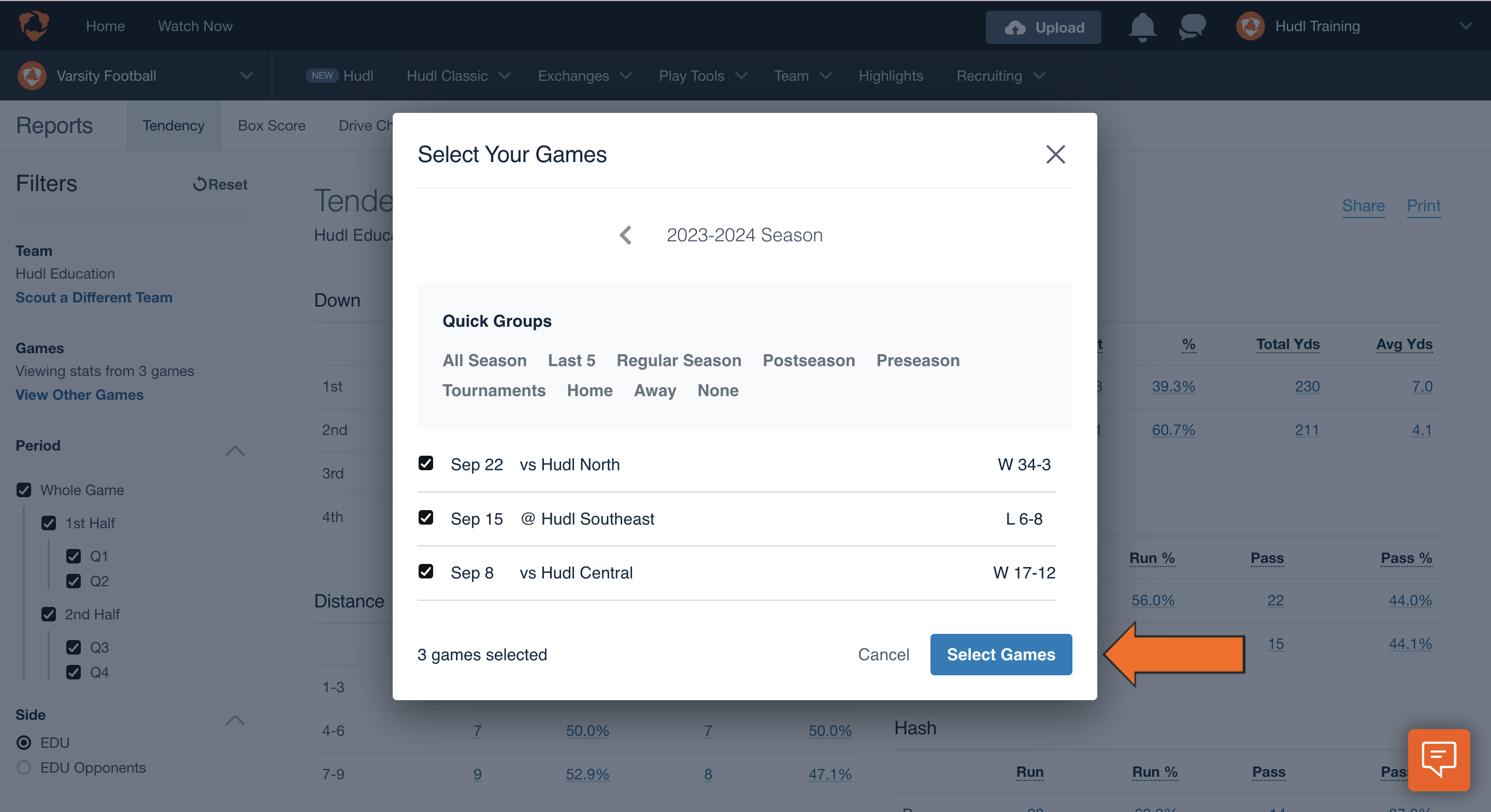1491x812 pixels.
Task: Click the Reset filters link
Action: click(x=220, y=184)
